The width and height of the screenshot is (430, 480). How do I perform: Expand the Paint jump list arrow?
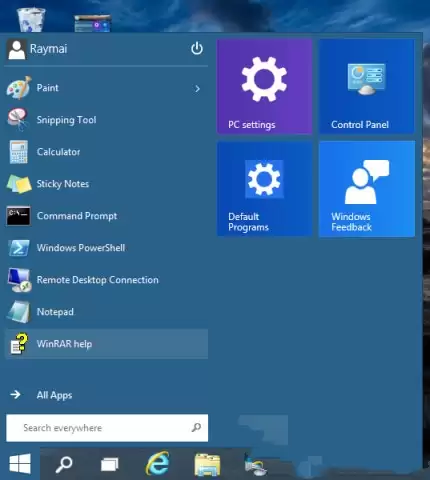(x=197, y=89)
